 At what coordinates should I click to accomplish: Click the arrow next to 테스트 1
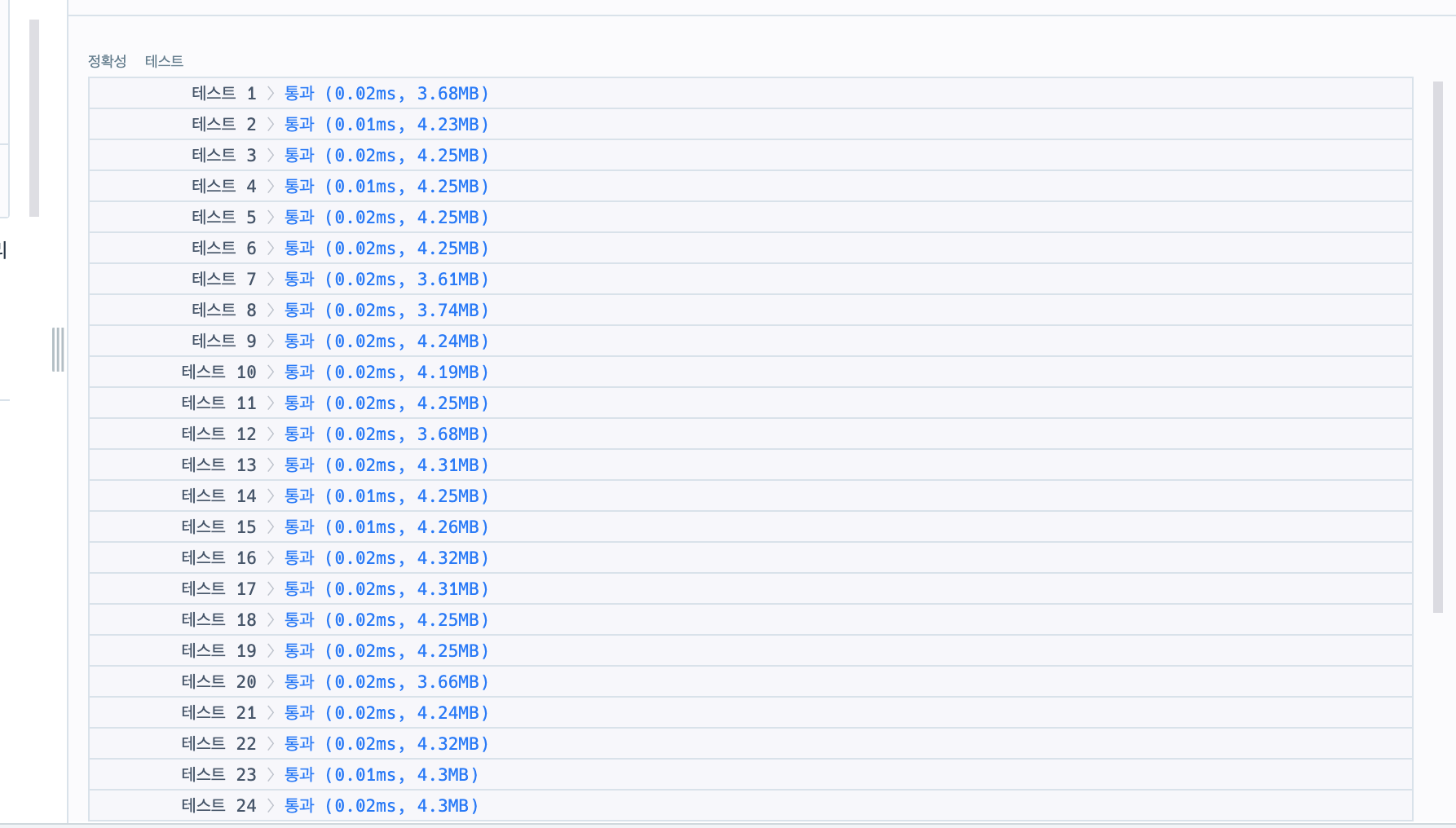tap(271, 94)
